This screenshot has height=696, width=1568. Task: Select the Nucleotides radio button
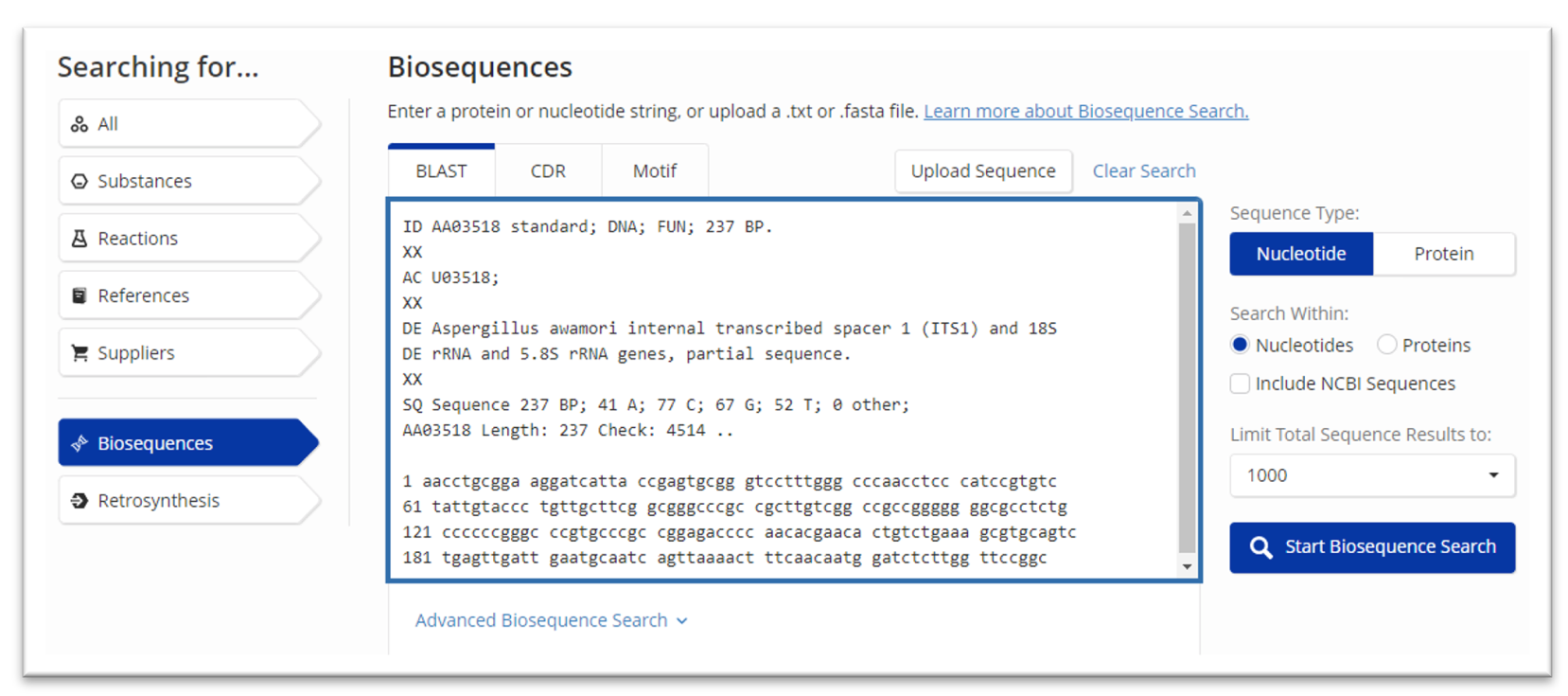point(1240,345)
